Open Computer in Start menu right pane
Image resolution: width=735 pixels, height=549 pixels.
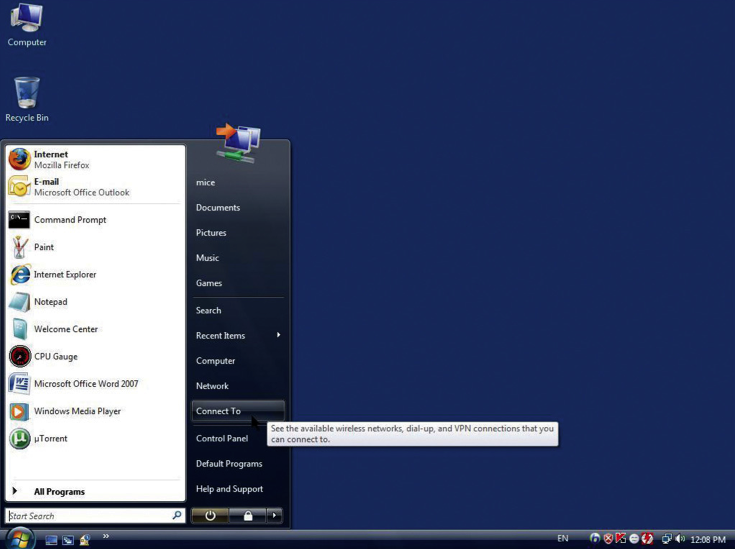click(x=238, y=361)
